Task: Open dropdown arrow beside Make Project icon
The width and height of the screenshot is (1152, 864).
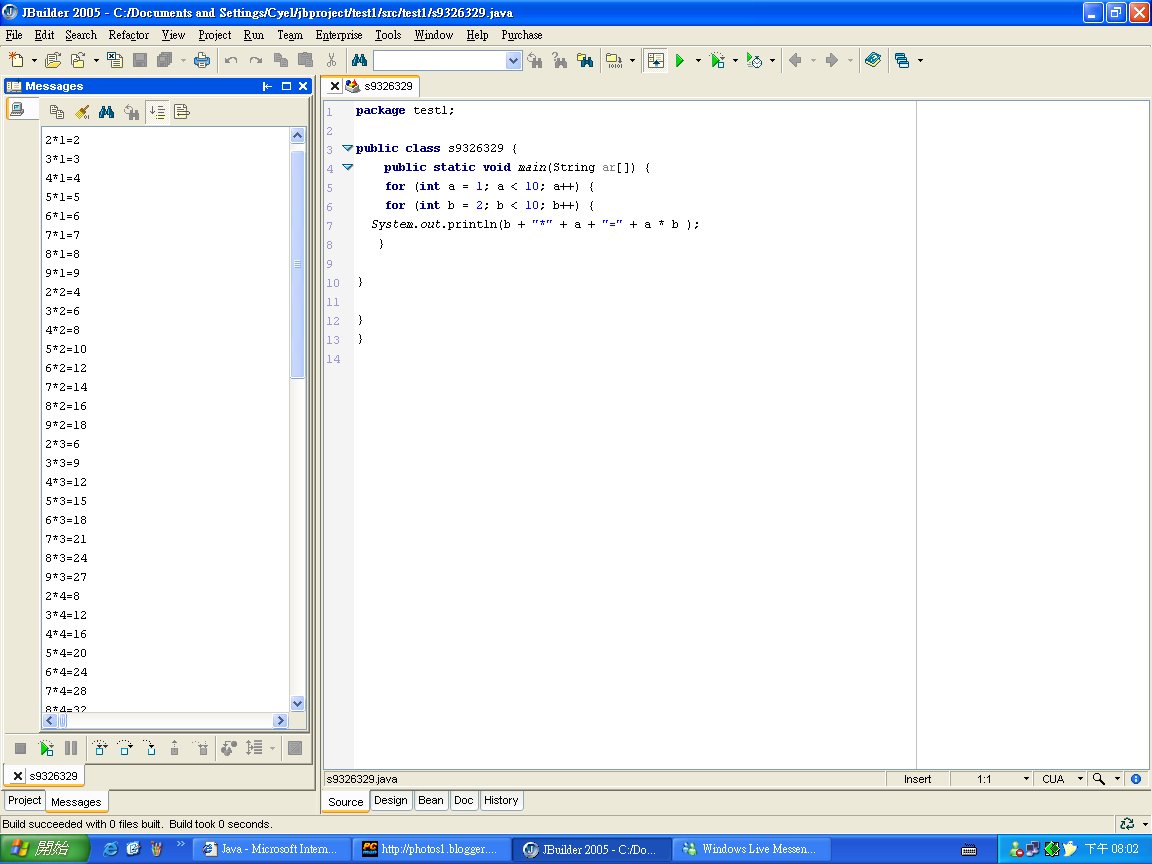Action: point(632,61)
